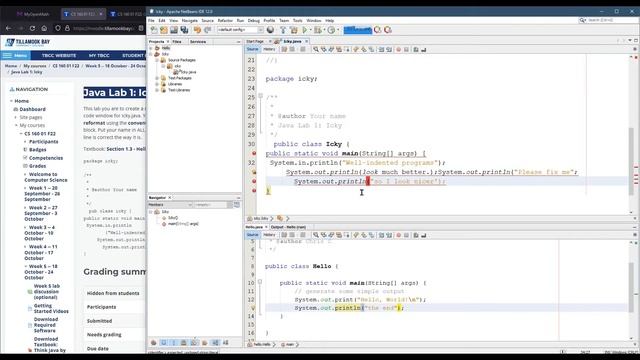Image resolution: width=640 pixels, height=360 pixels.
Task: Click the error marker beside println so I look nicer
Action: [x=254, y=181]
